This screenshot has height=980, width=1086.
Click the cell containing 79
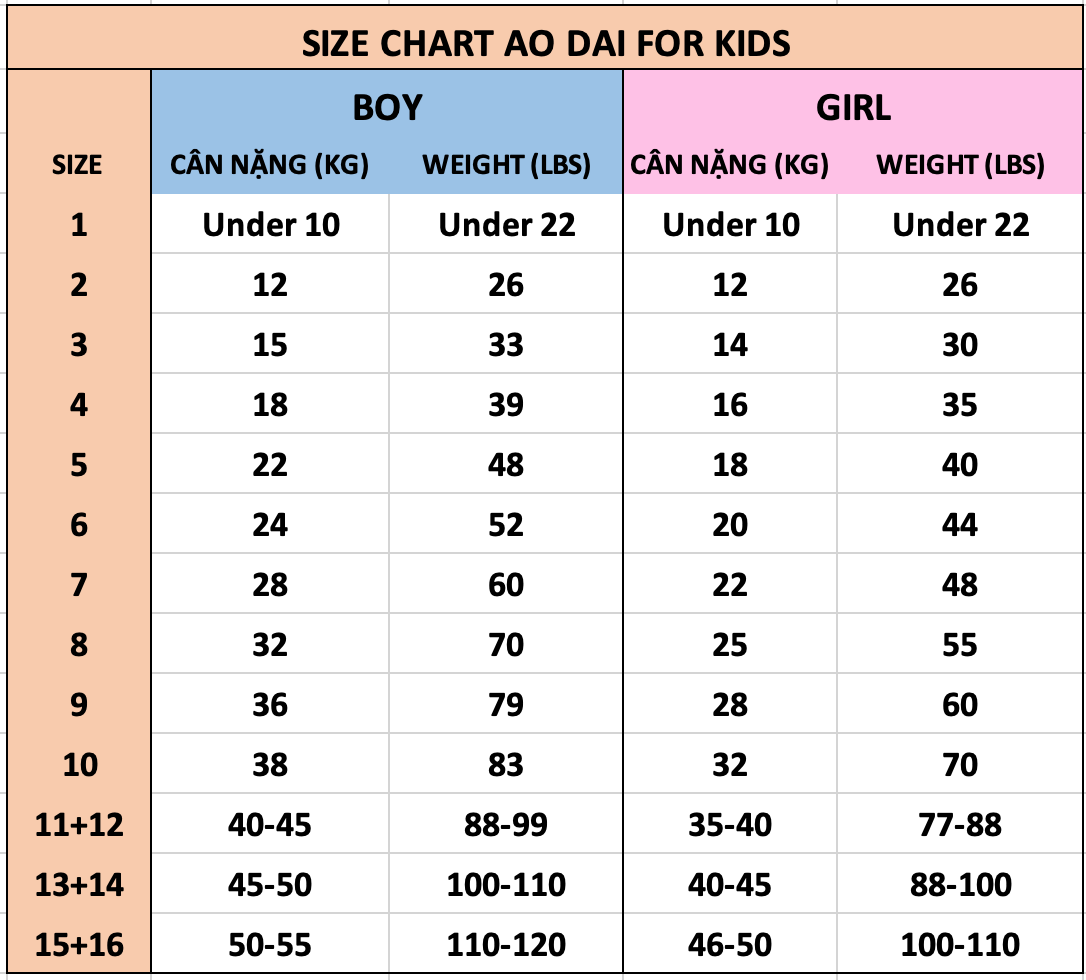[x=506, y=705]
